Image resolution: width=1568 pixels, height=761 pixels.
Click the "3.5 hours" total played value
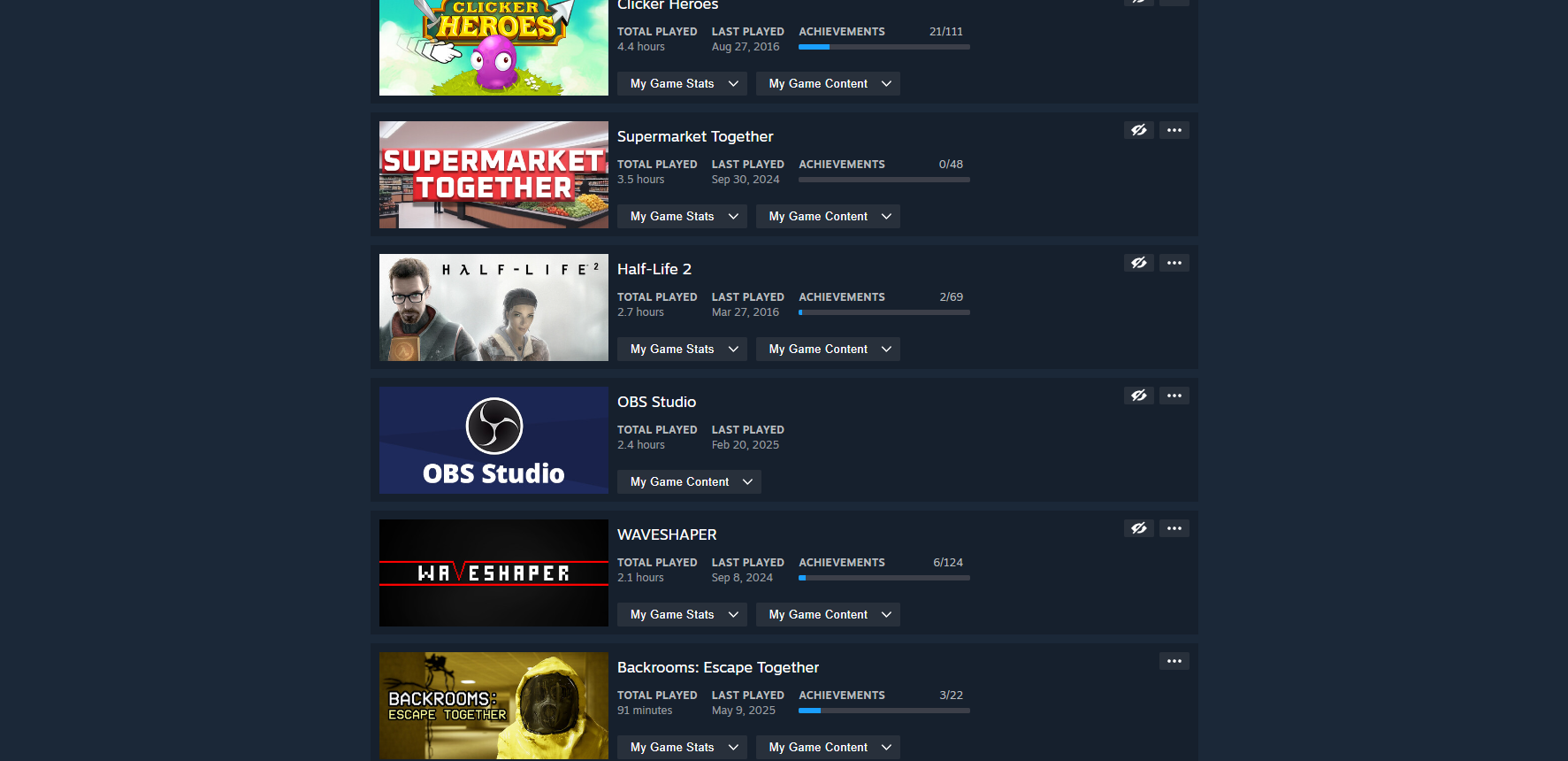pyautogui.click(x=641, y=180)
